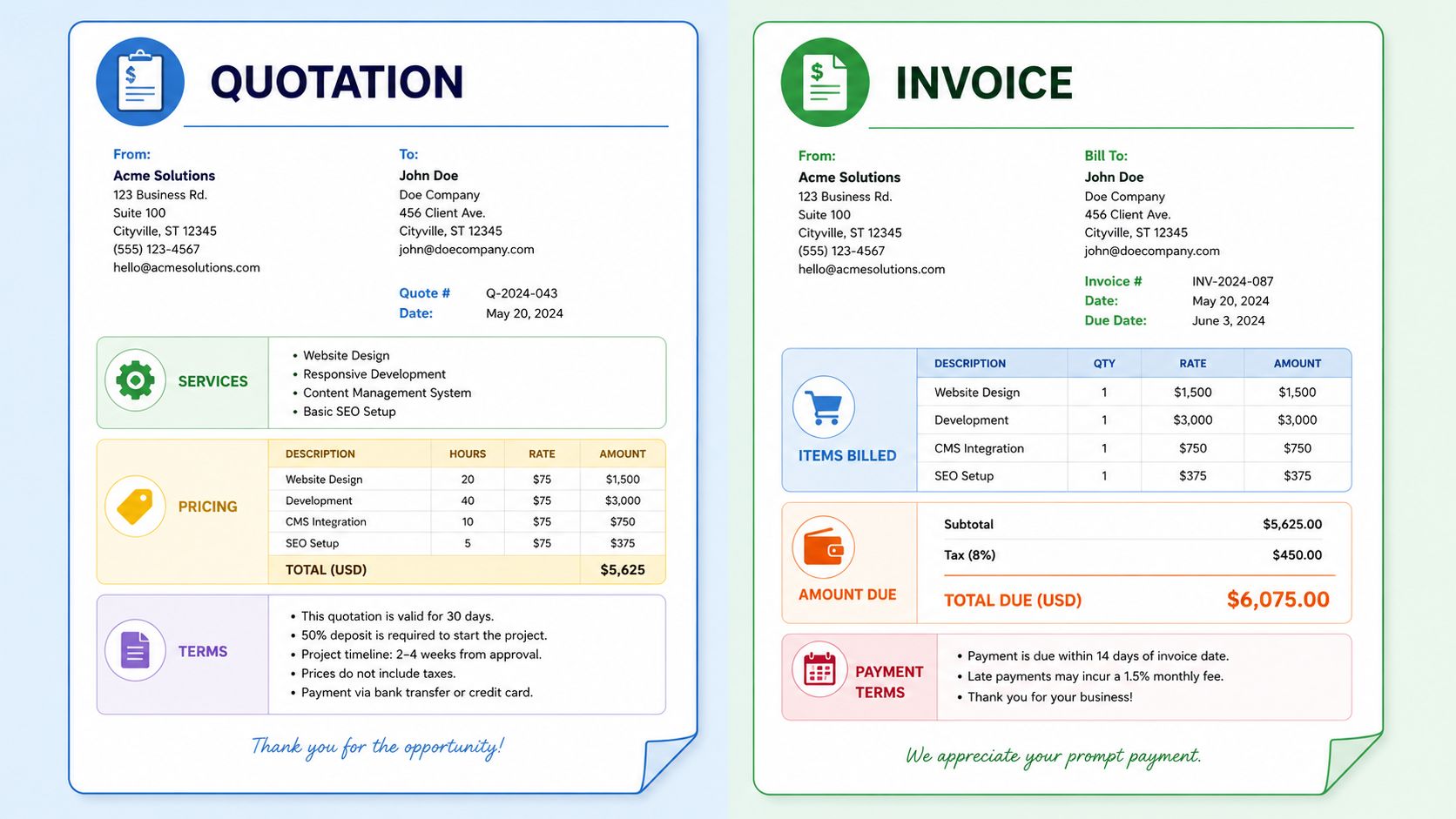The width and height of the screenshot is (1456, 819).
Task: Click the quotation date May 20, 2024
Action: pyautogui.click(x=524, y=313)
